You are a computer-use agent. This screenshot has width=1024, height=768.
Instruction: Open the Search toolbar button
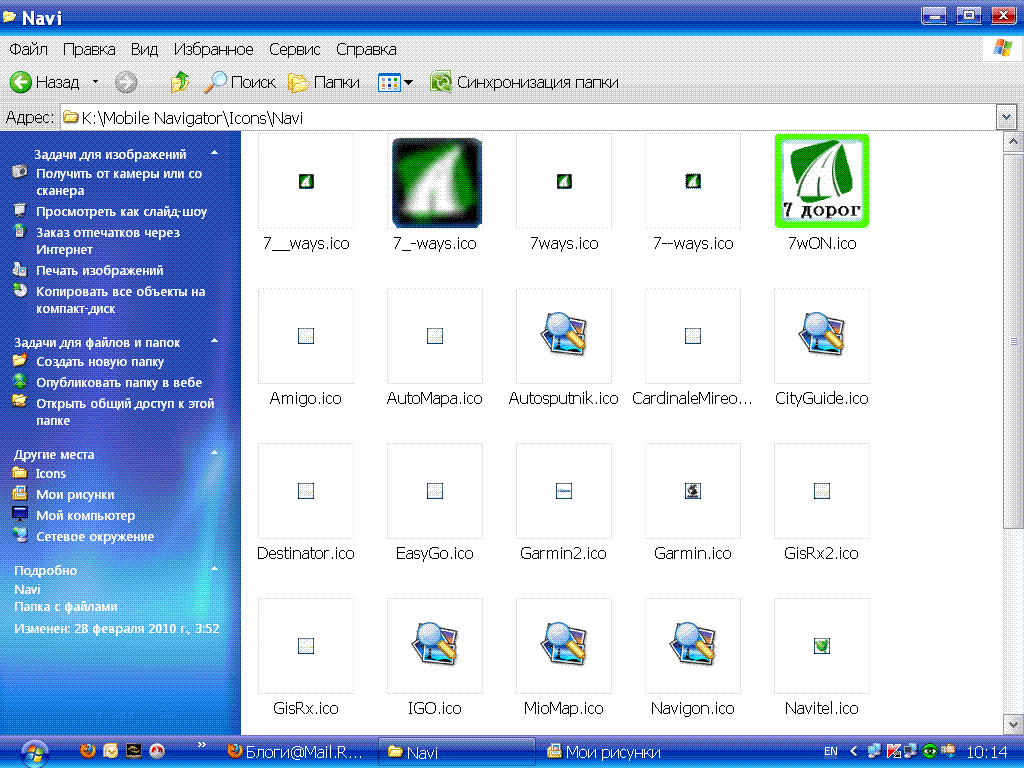239,82
